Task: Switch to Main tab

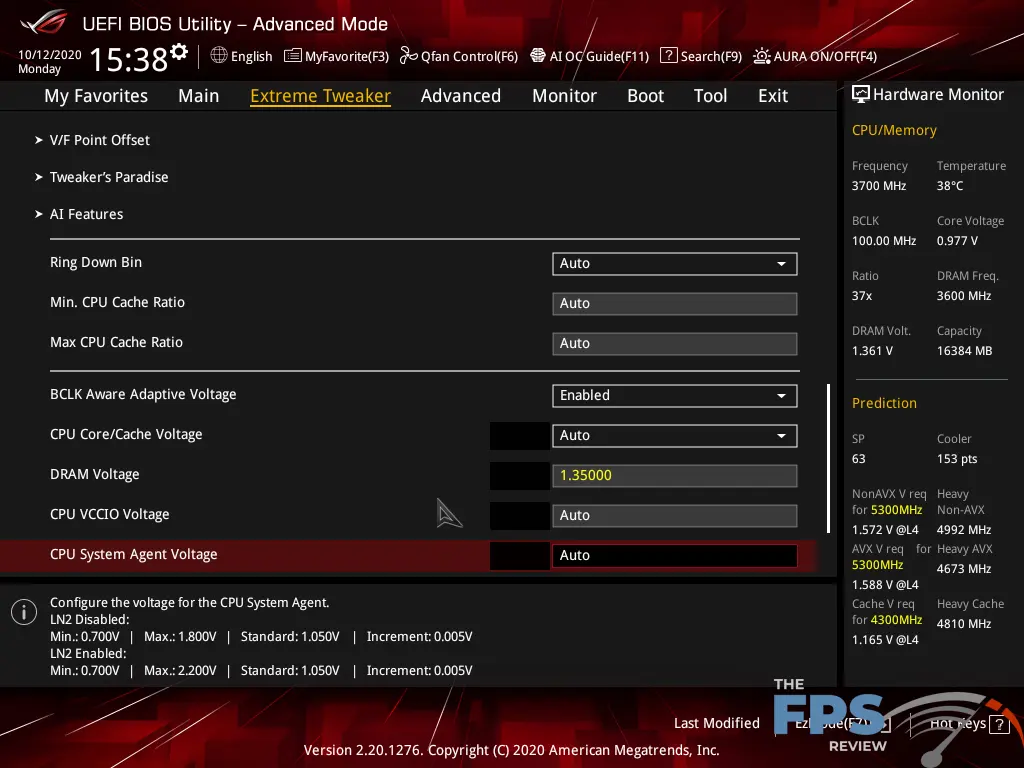Action: (199, 95)
